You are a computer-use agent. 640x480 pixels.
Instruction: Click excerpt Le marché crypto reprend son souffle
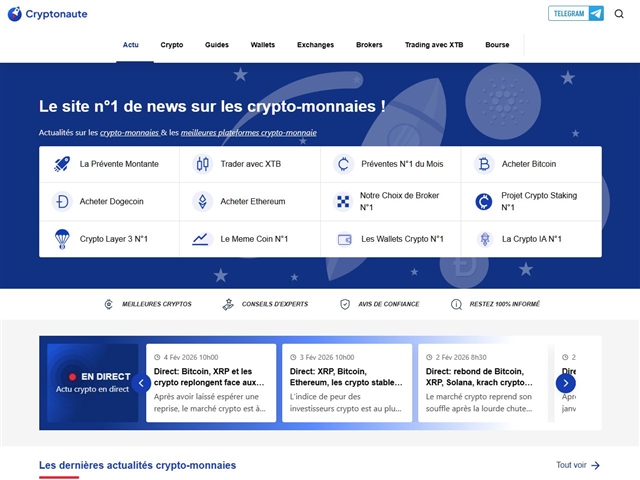coord(479,403)
